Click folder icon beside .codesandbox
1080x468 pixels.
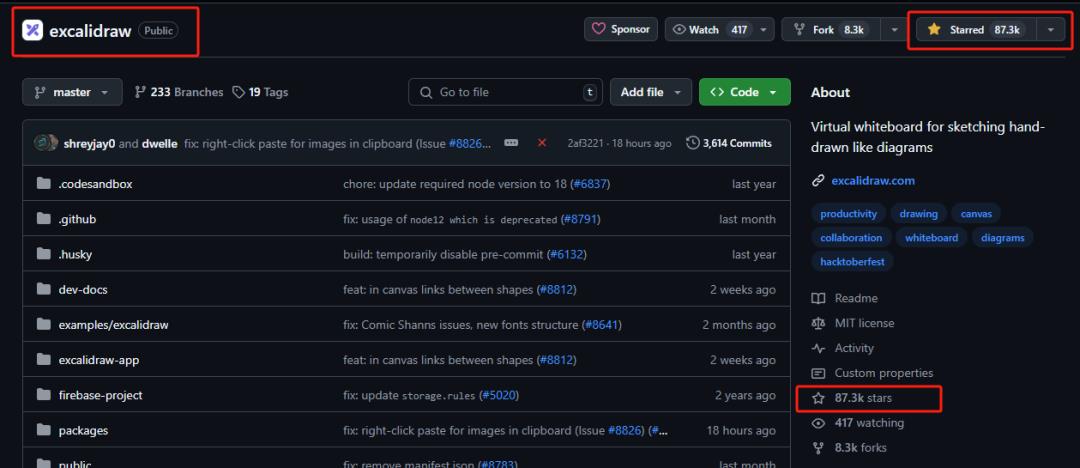pos(44,183)
